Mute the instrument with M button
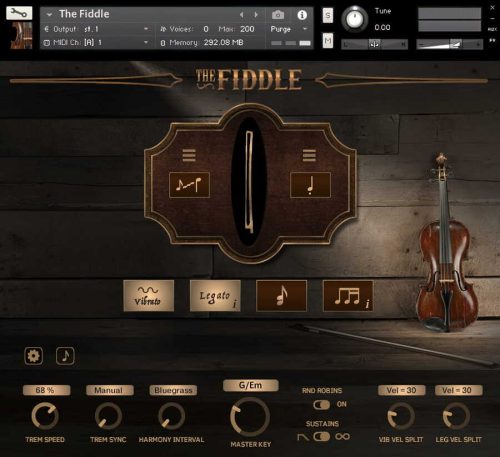500x457 pixels. pos(328,41)
